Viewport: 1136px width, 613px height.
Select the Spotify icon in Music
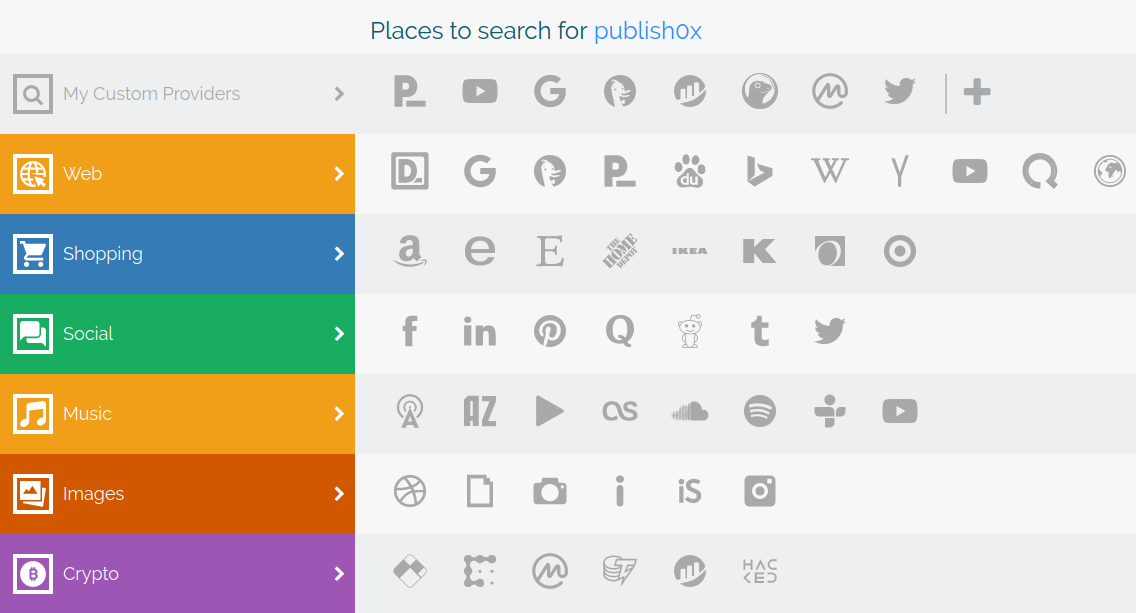(x=760, y=412)
